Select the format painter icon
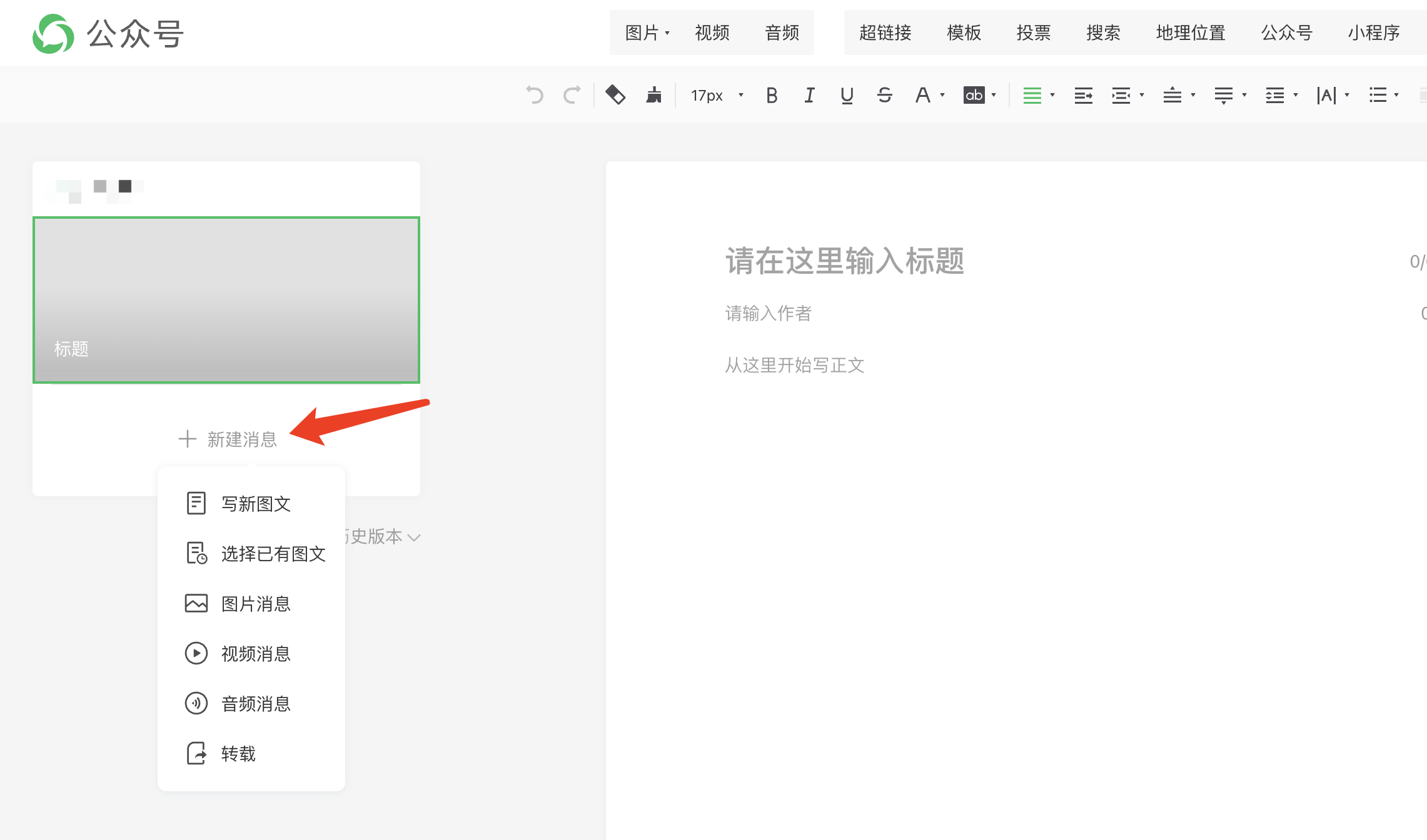 615,95
